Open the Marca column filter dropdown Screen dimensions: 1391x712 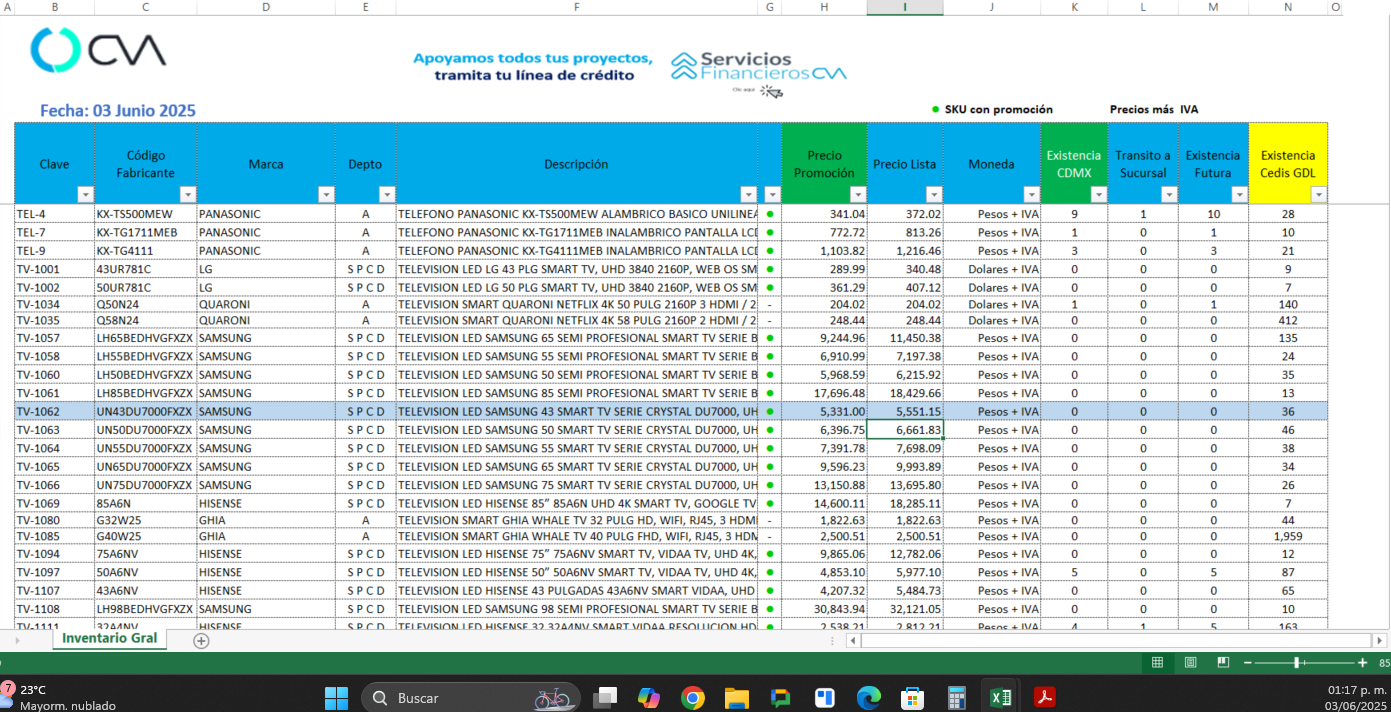(325, 194)
